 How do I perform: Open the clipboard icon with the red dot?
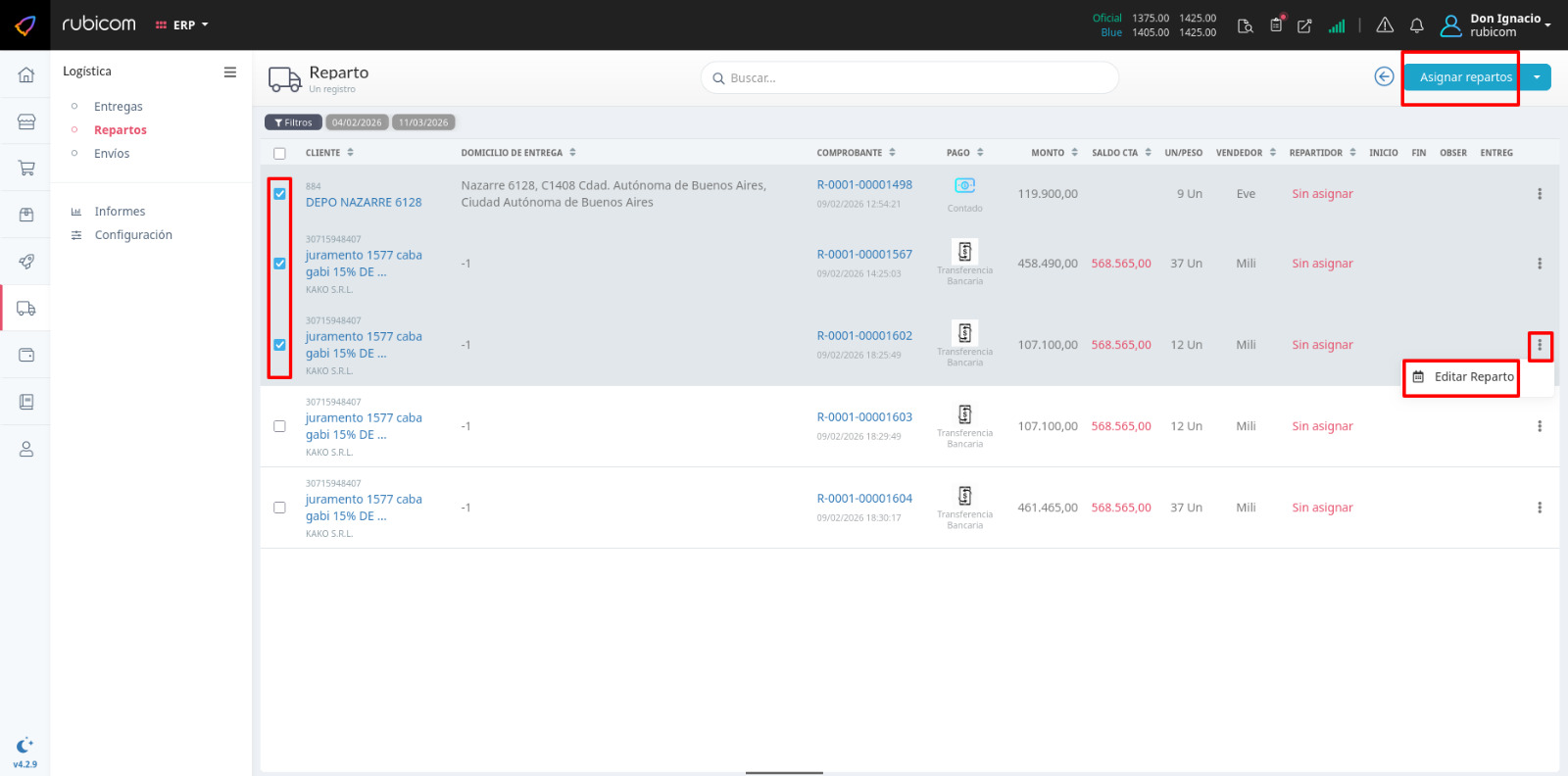(x=1276, y=24)
